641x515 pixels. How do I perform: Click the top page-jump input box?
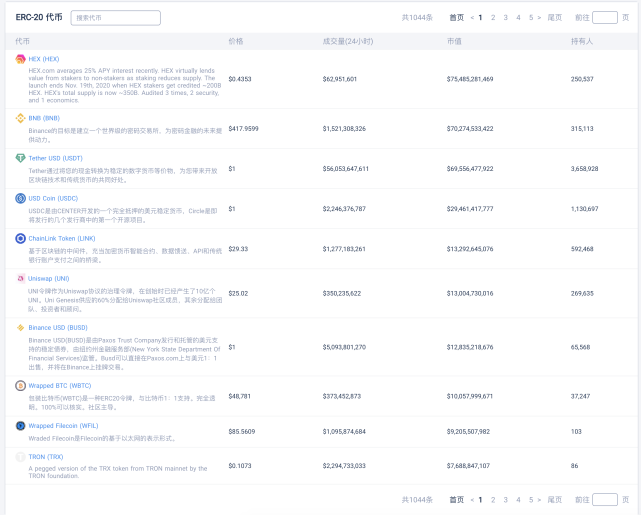pyautogui.click(x=605, y=18)
